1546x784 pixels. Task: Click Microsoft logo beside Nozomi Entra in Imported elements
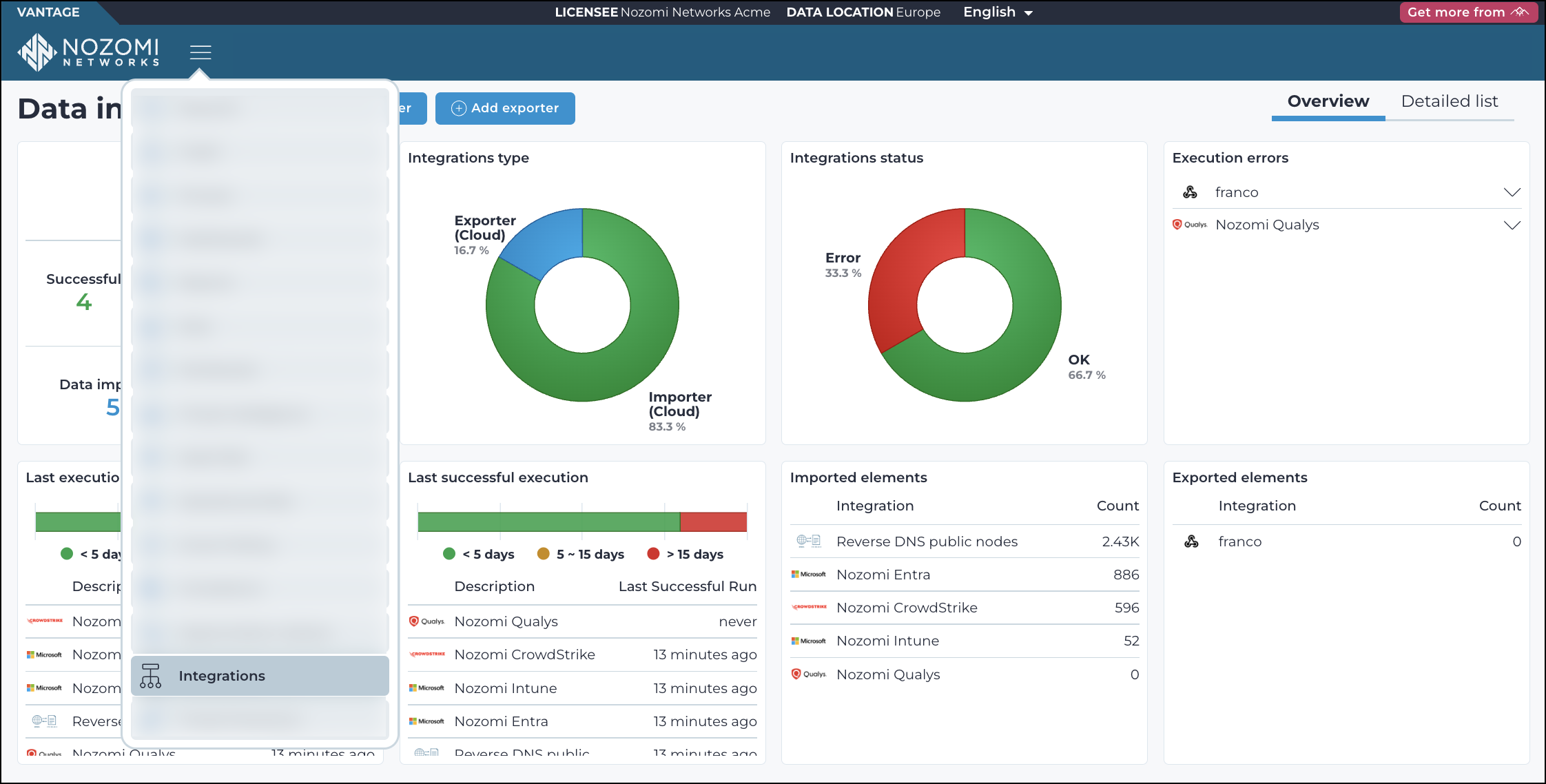coord(809,574)
